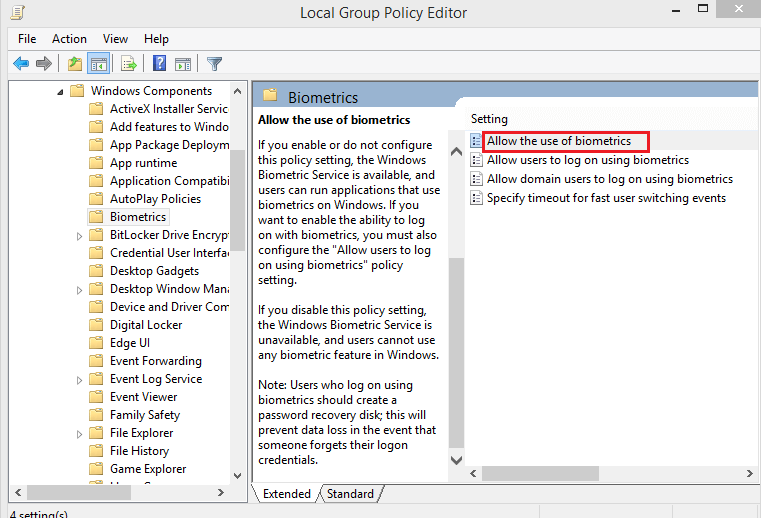
Task: Select Device and Driver Compatibility tree item
Action: tap(169, 306)
